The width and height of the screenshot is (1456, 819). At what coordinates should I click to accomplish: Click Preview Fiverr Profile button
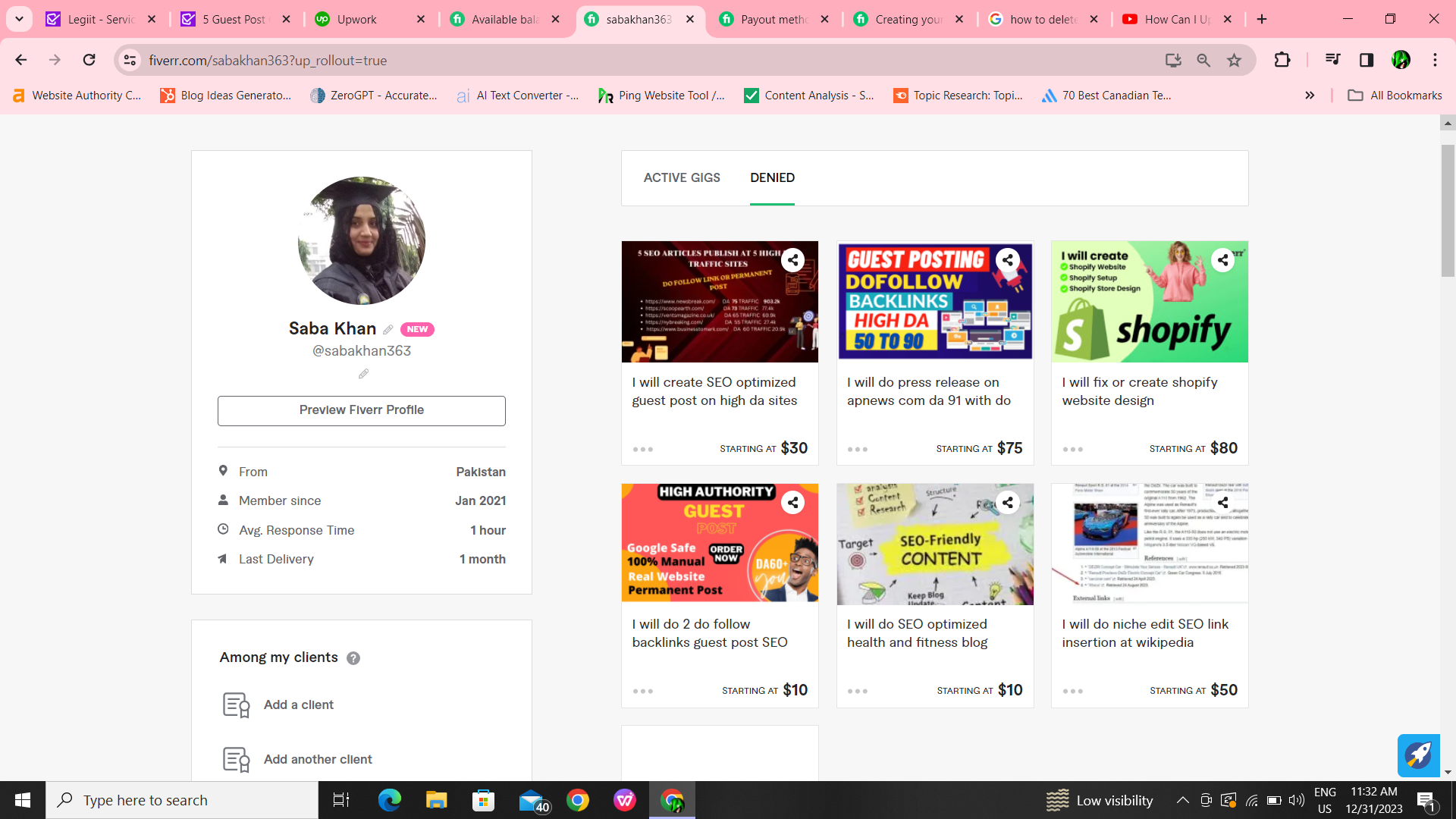[362, 410]
